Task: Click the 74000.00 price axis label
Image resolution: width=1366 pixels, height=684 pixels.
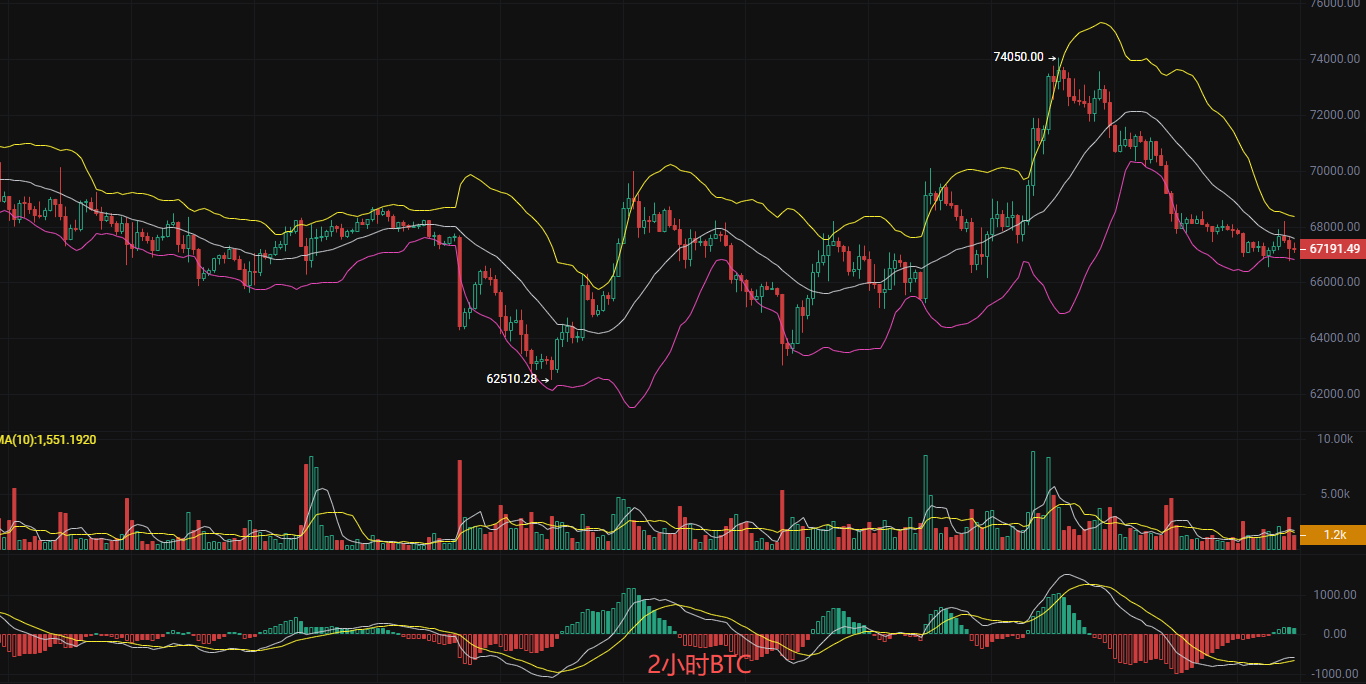Action: [1334, 60]
